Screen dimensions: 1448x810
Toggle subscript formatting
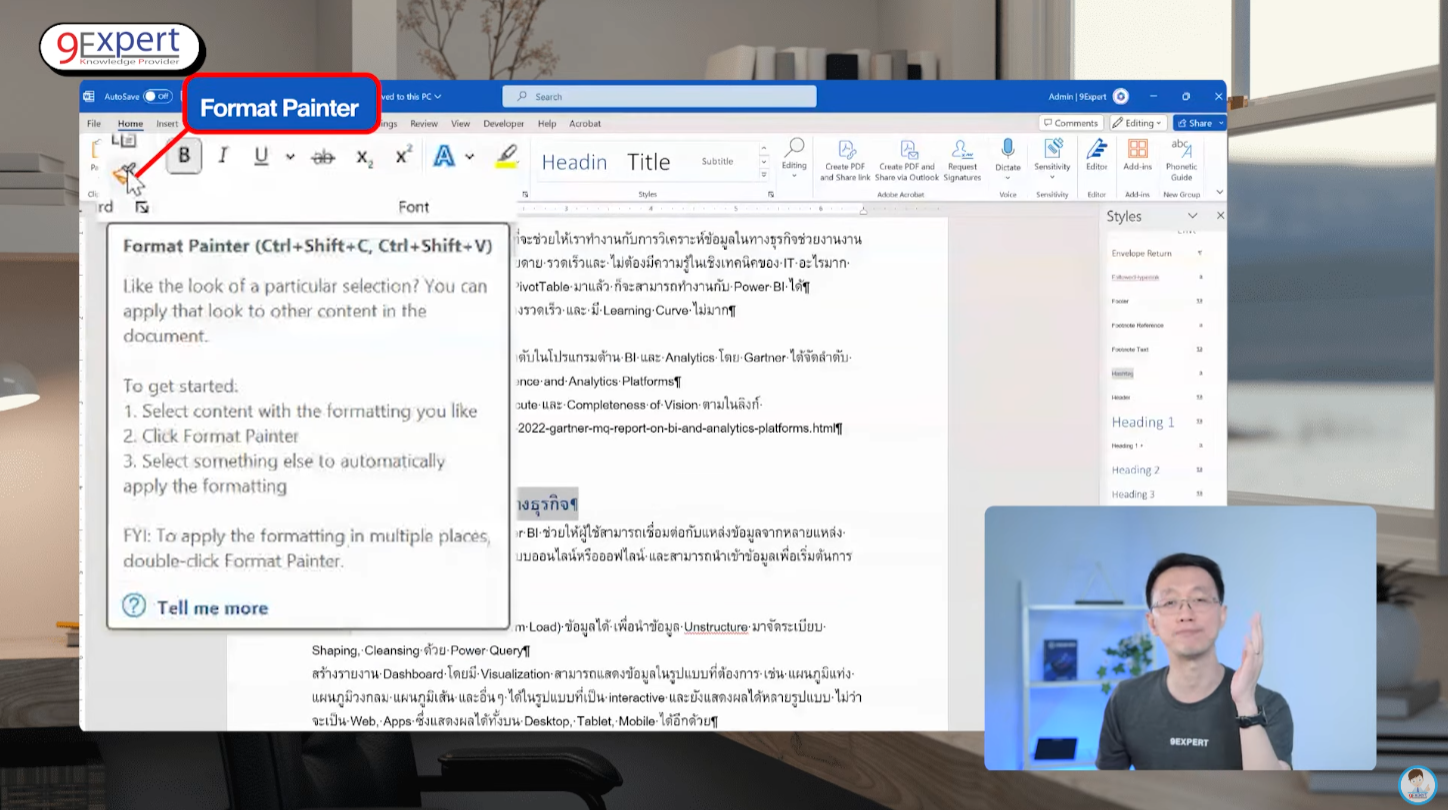(x=362, y=157)
